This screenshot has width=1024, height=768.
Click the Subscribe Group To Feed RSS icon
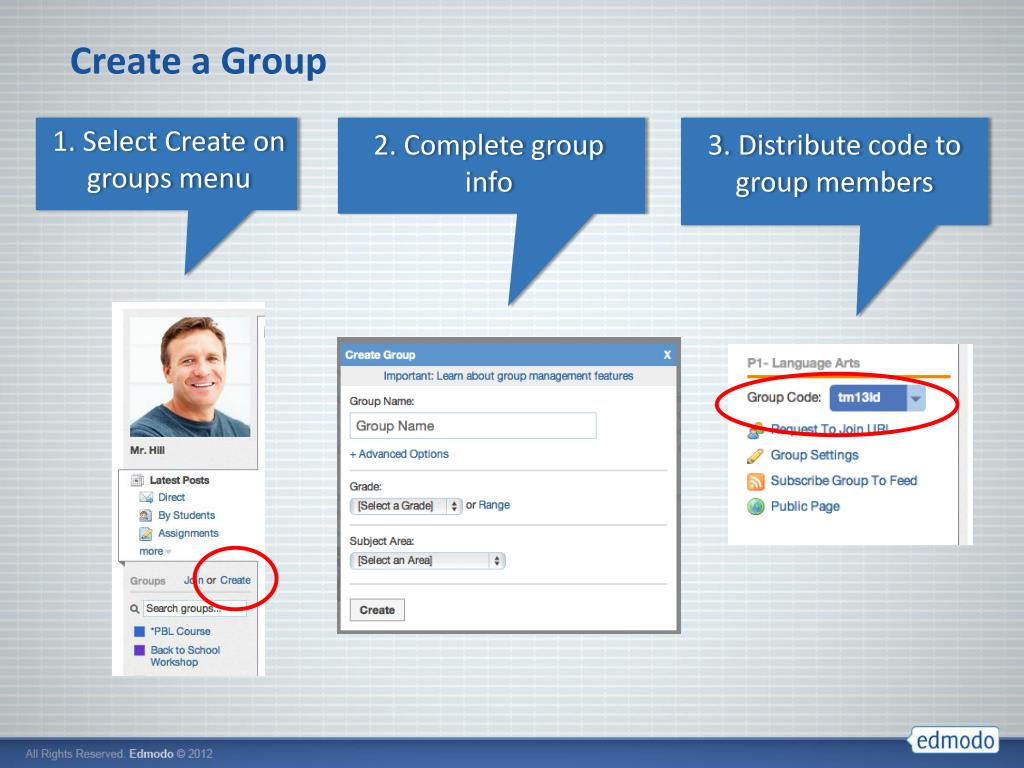click(755, 481)
